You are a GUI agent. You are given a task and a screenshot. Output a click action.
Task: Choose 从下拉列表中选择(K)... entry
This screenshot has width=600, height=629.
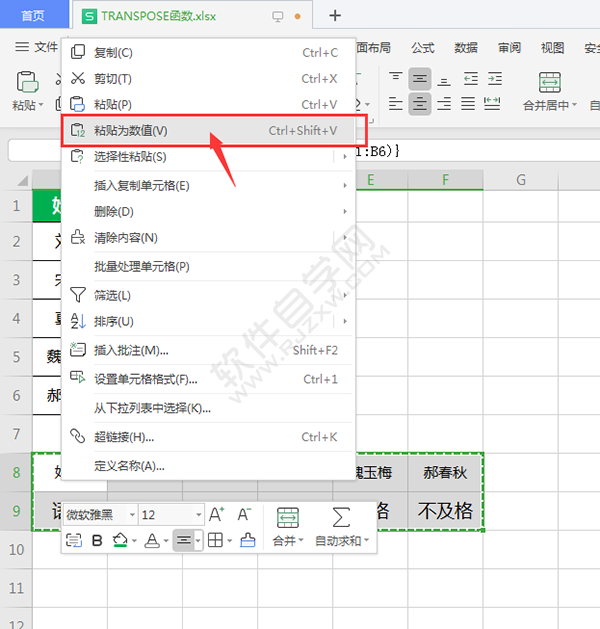pyautogui.click(x=209, y=408)
